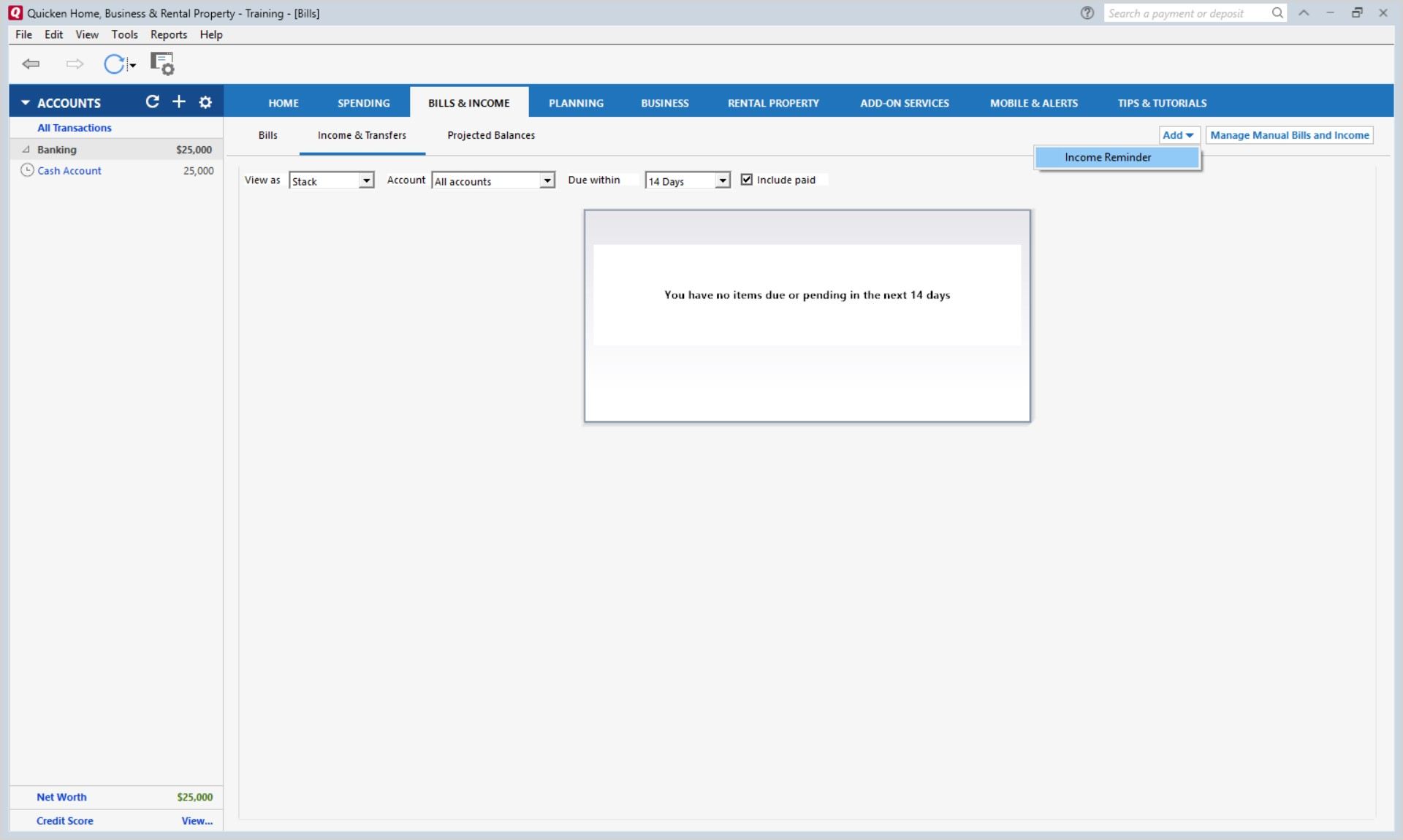Image resolution: width=1403 pixels, height=840 pixels.
Task: Switch to the Projected Balances tab
Action: pyautogui.click(x=490, y=136)
